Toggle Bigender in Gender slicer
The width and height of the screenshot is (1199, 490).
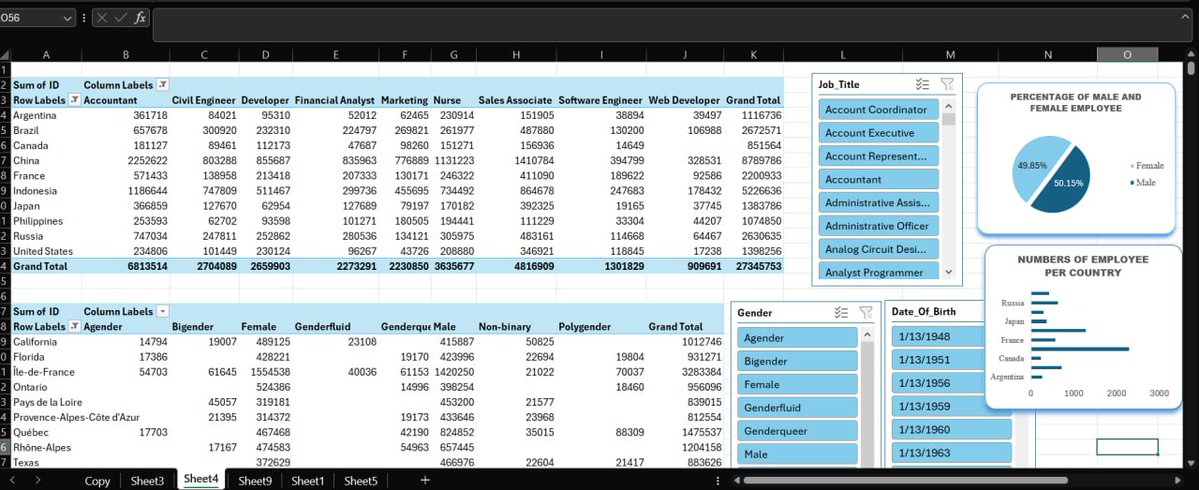(x=798, y=361)
